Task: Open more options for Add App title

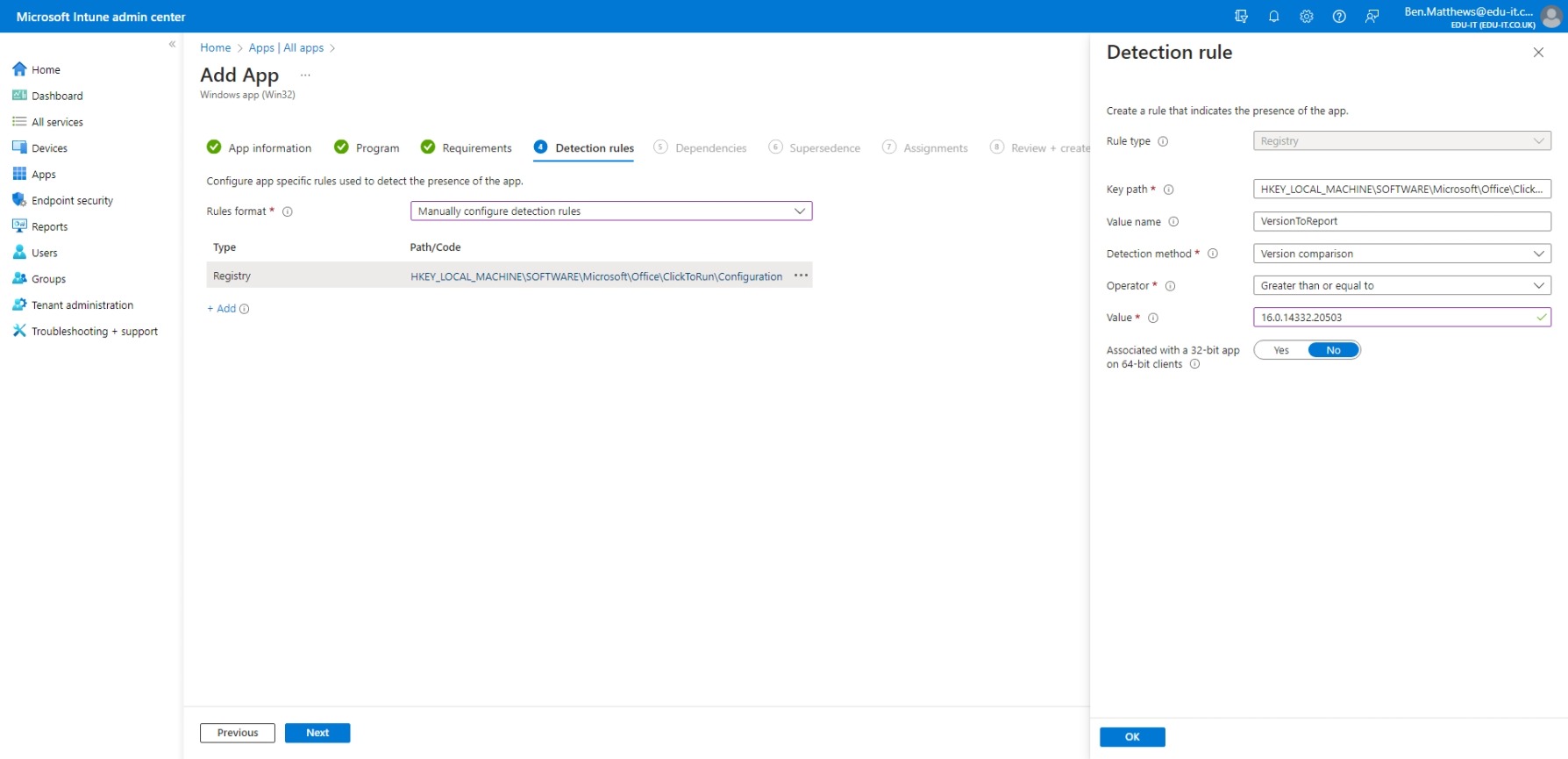Action: (x=305, y=75)
